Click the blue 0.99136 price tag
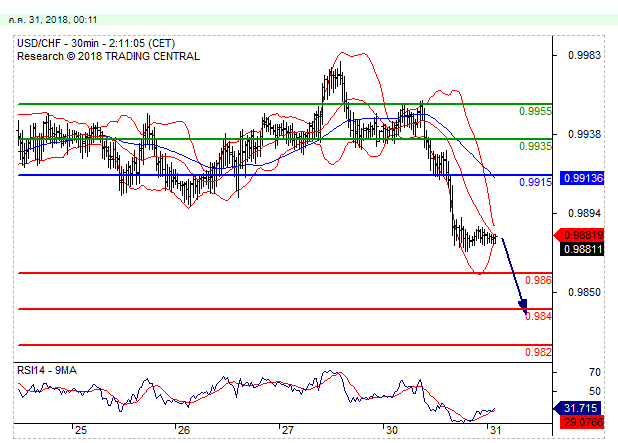 point(582,178)
